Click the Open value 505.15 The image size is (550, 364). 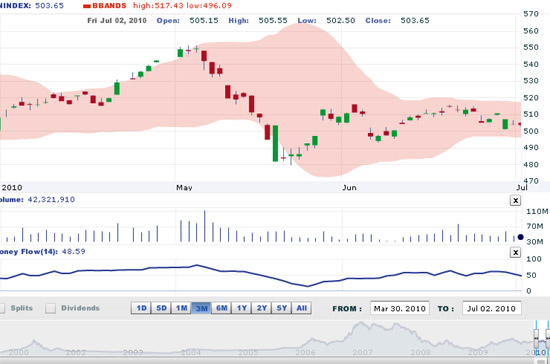[204, 20]
